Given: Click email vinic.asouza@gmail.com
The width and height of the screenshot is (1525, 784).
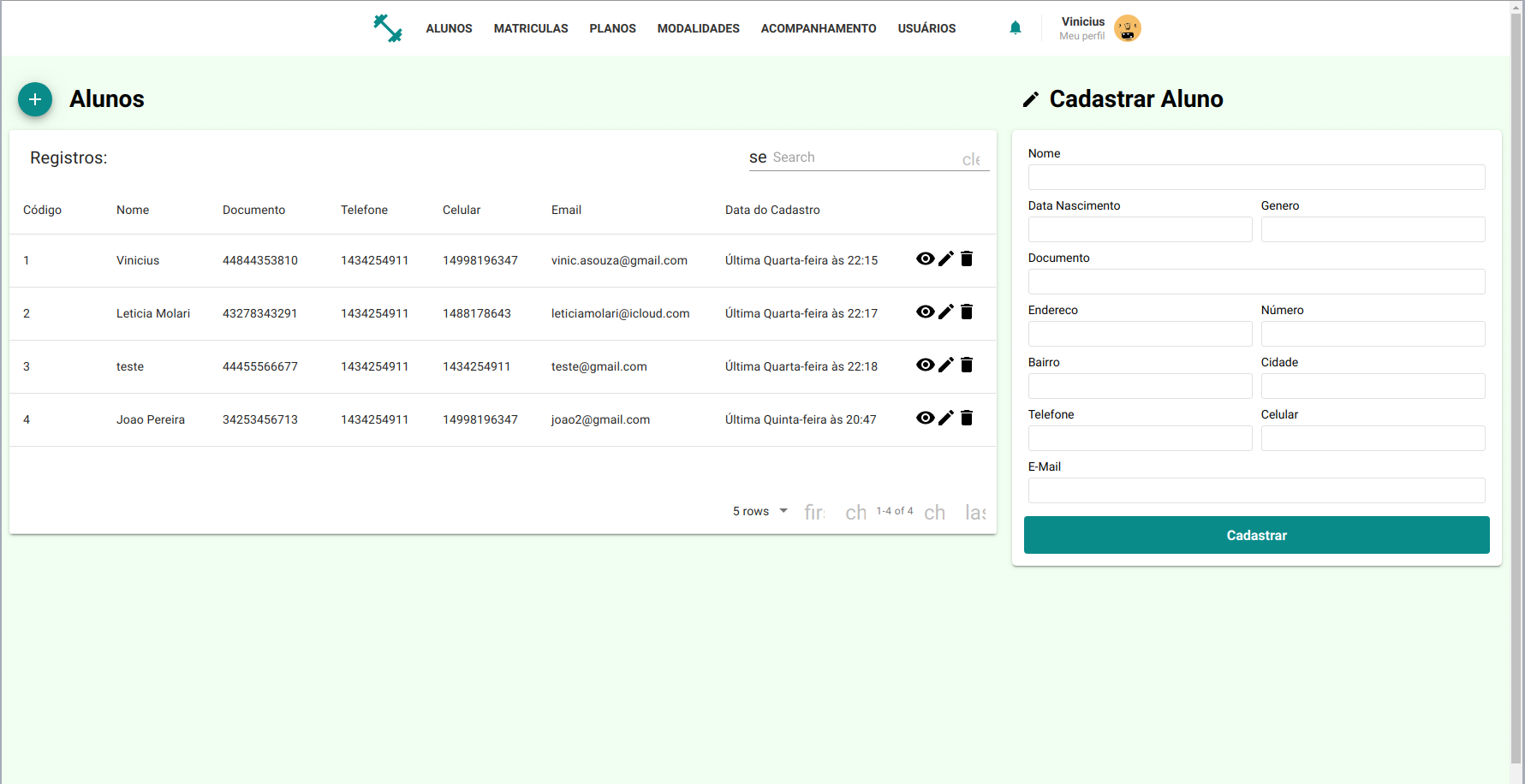Looking at the screenshot, I should [619, 260].
